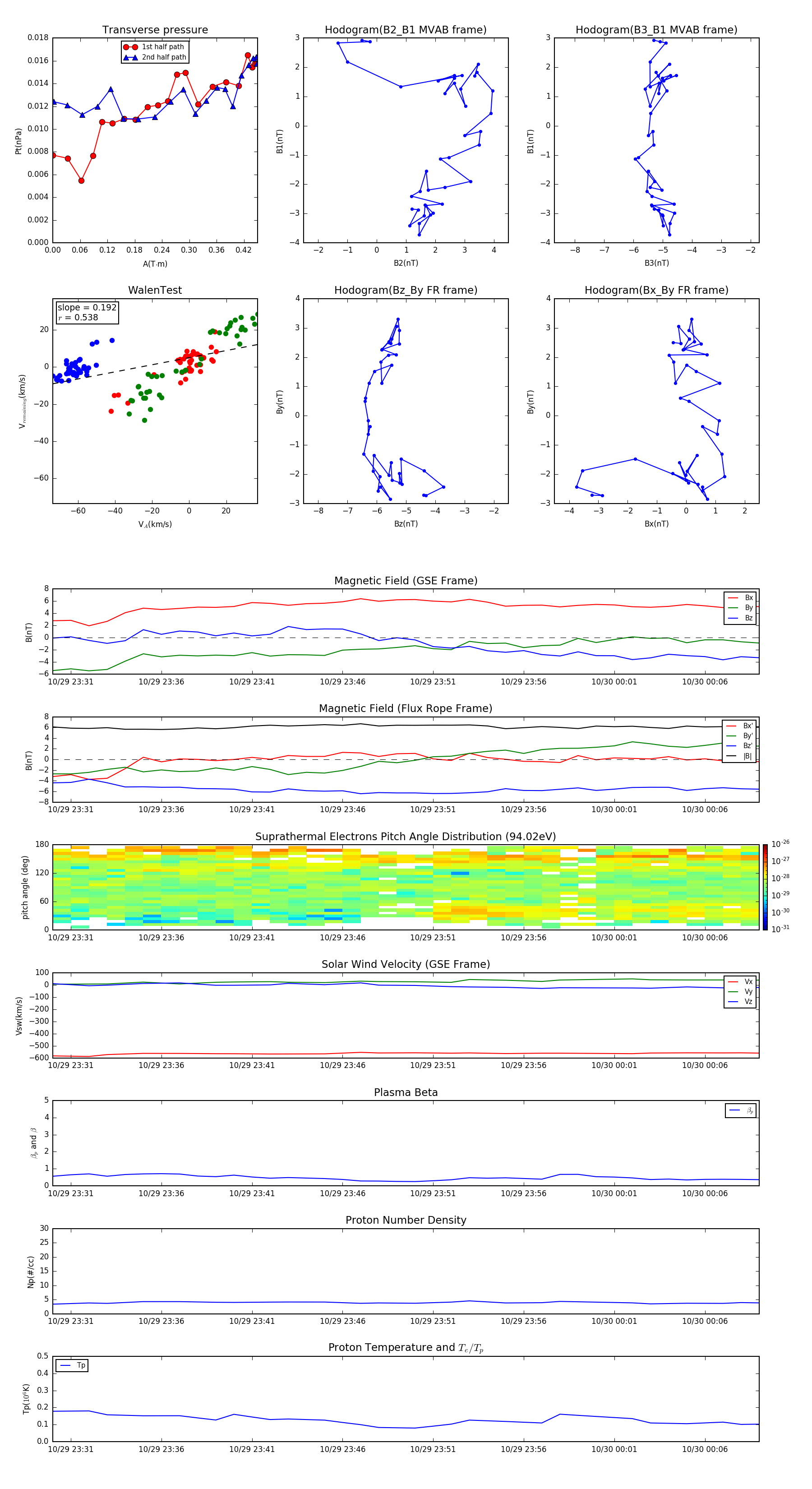This screenshot has width=812, height=1489.
Task: Click '0.018' tick on Transverse pressure y-axis
Action: [38, 37]
